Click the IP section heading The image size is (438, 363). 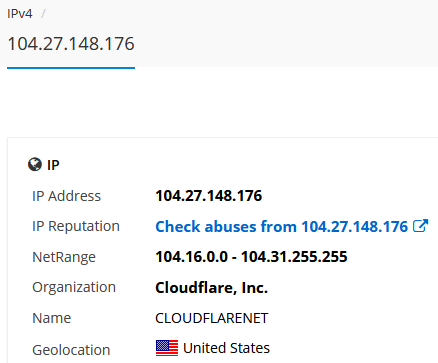tap(53, 165)
